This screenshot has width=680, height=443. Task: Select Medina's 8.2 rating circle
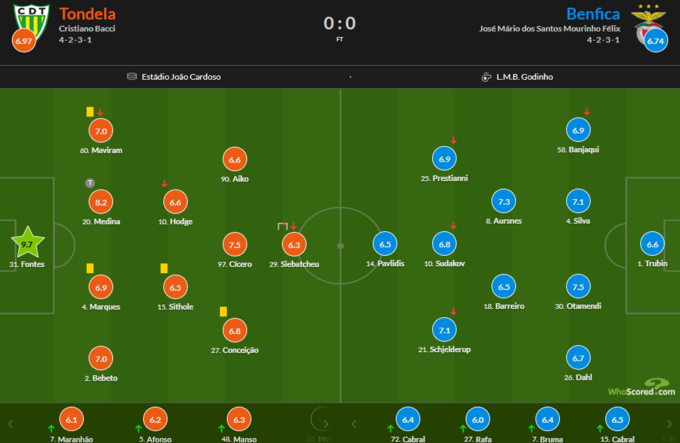pos(100,201)
